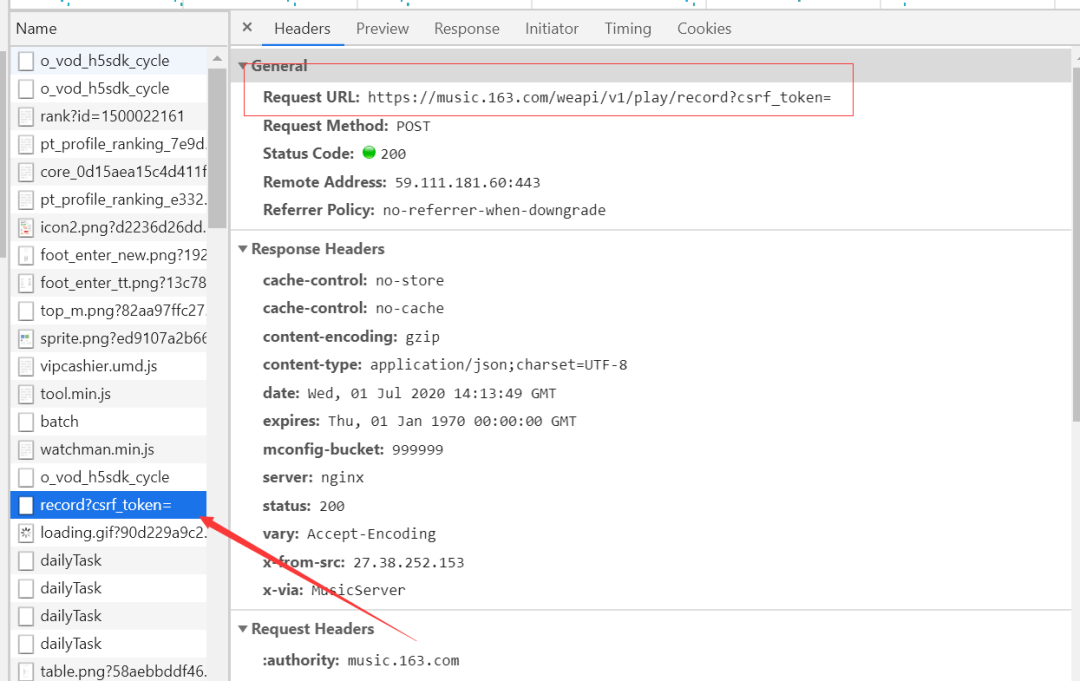Click the foot_enter_tt.png file icon
The width and height of the screenshot is (1080, 681).
26,283
